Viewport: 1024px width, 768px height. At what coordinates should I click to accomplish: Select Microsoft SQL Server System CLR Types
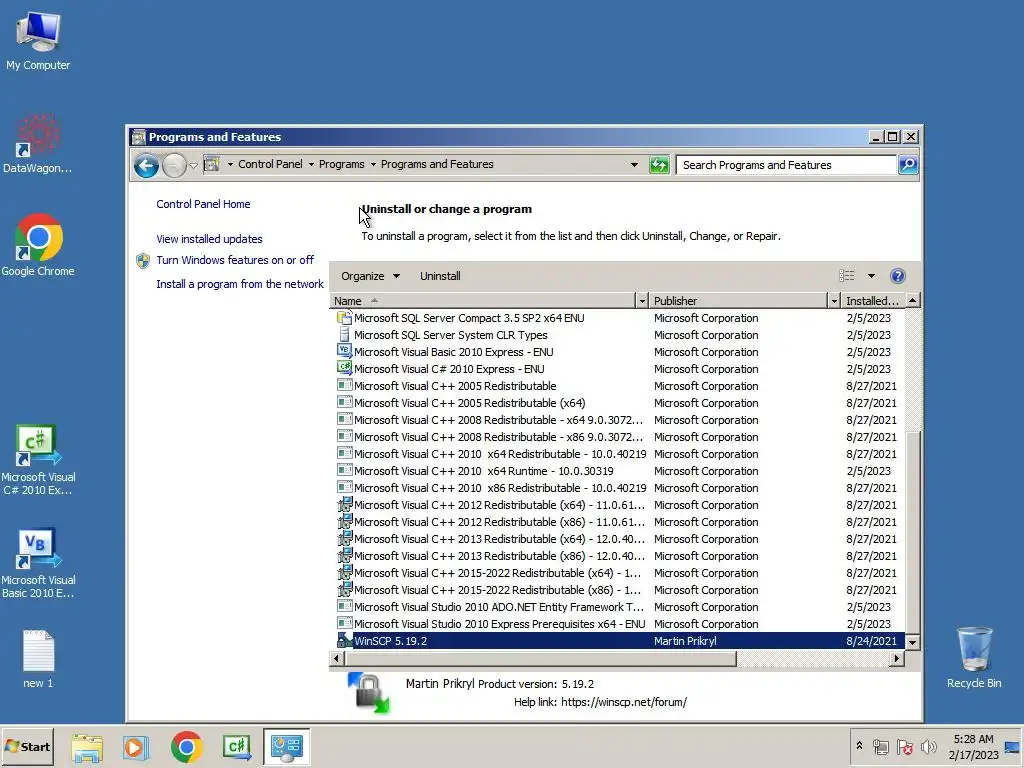tap(617, 335)
